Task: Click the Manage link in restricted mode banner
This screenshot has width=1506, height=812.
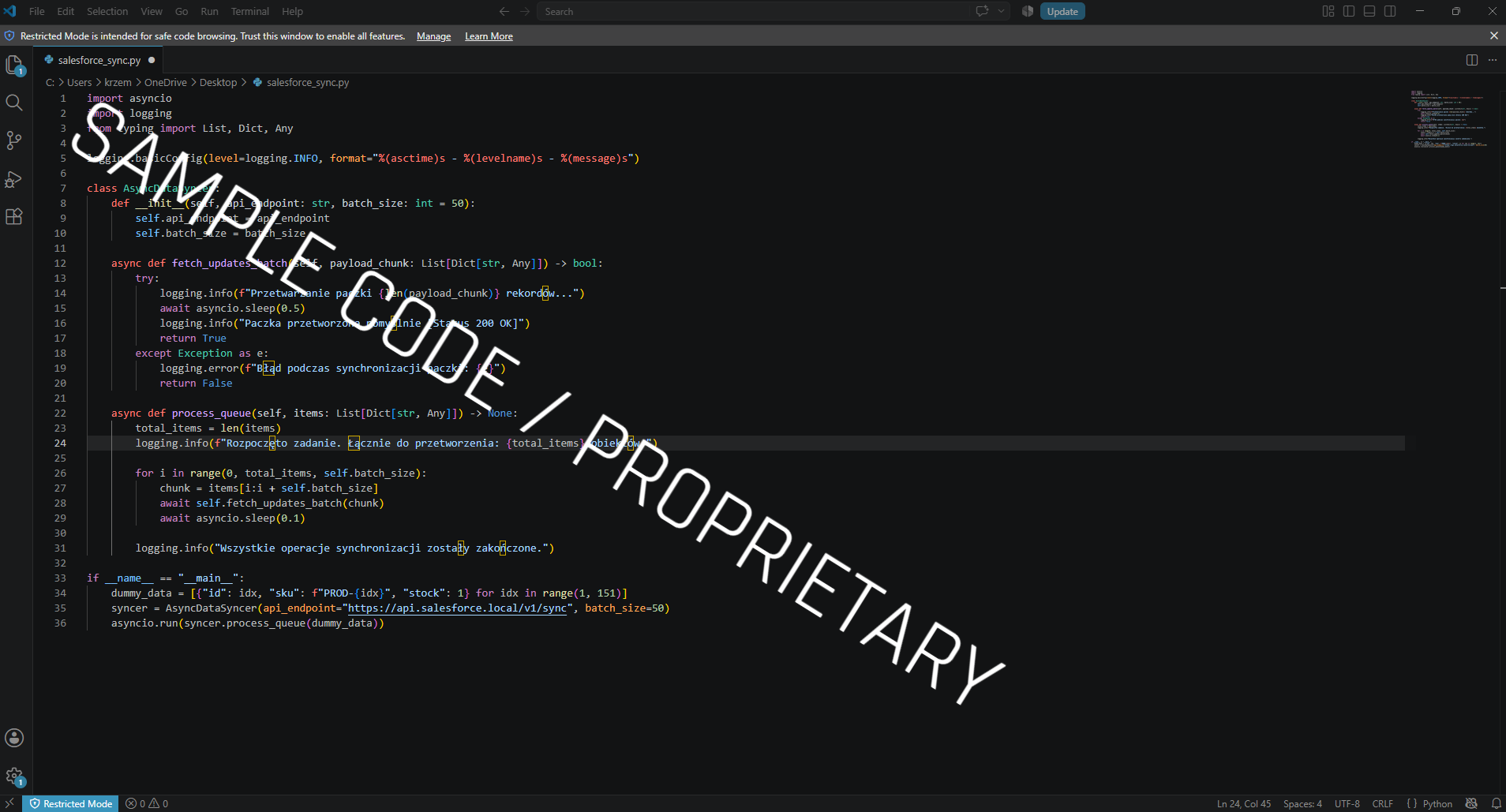Action: click(x=433, y=36)
